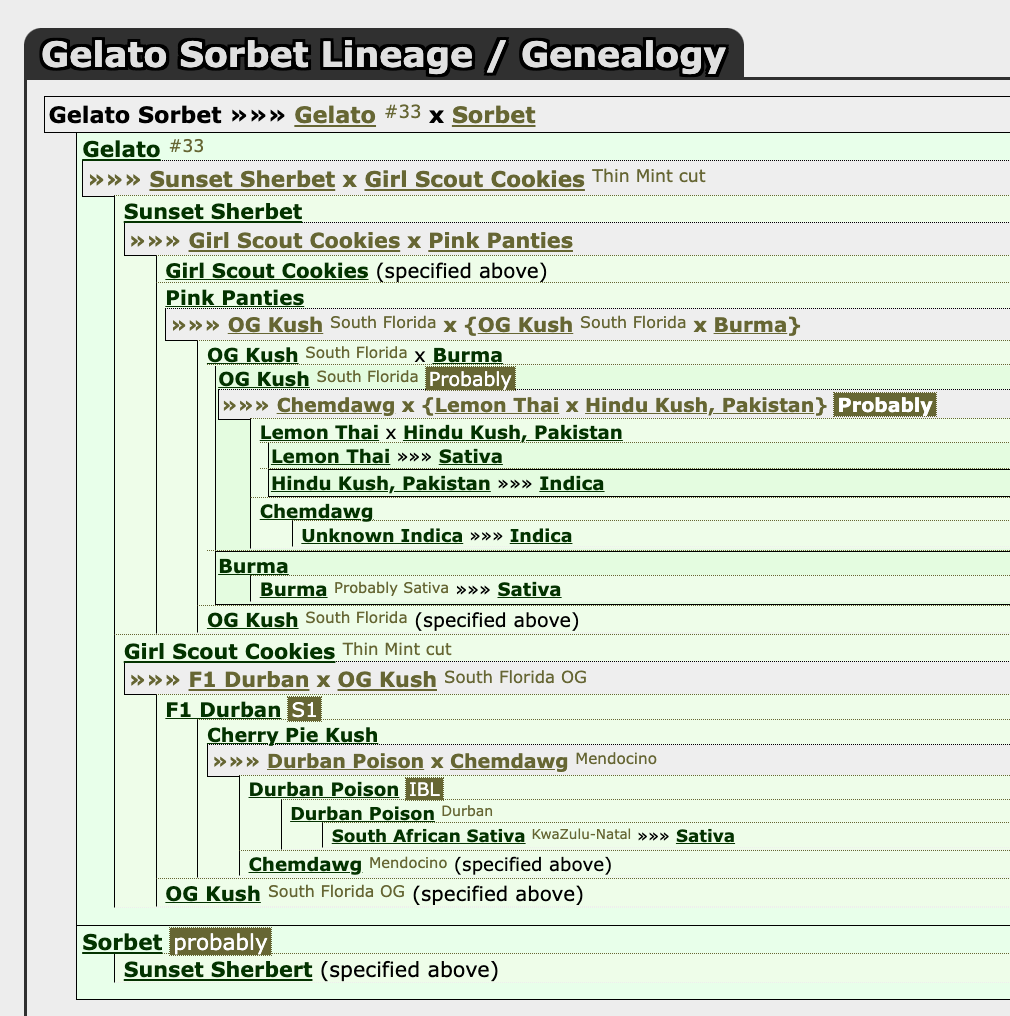Open Lemon Thai in the brace-free "Lemon Thai x Hindu Kush" heading
The width and height of the screenshot is (1010, 1016).
point(319,432)
